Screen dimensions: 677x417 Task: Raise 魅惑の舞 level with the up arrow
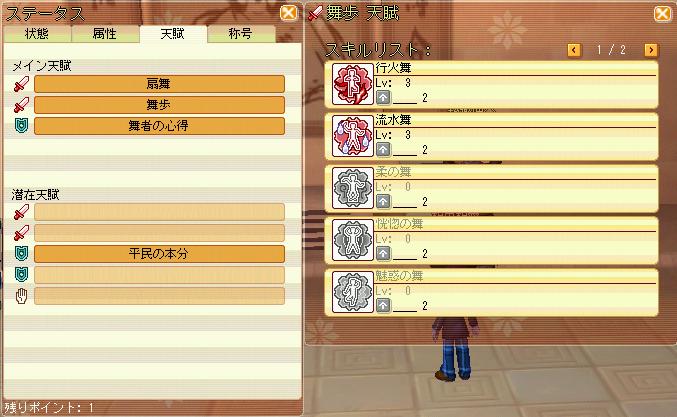point(383,306)
